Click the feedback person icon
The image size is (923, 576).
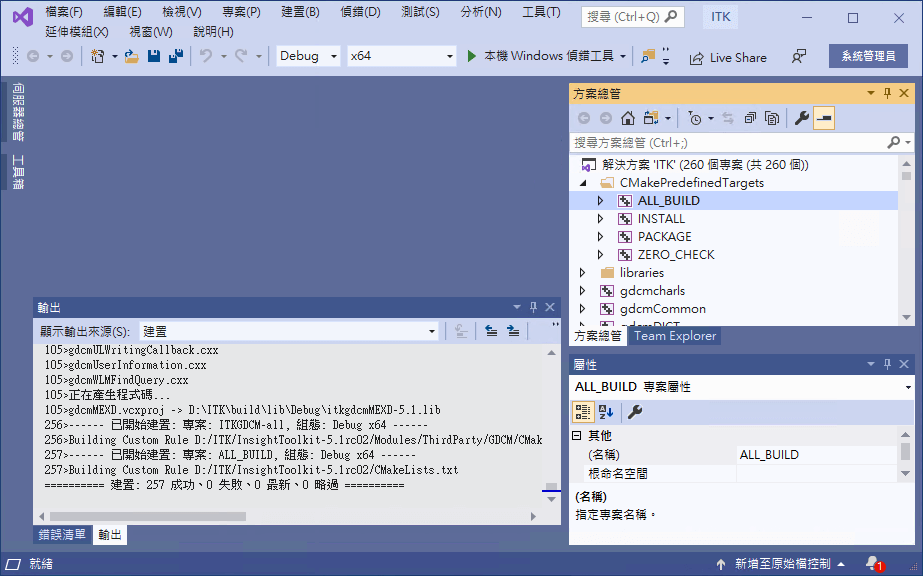click(x=798, y=56)
